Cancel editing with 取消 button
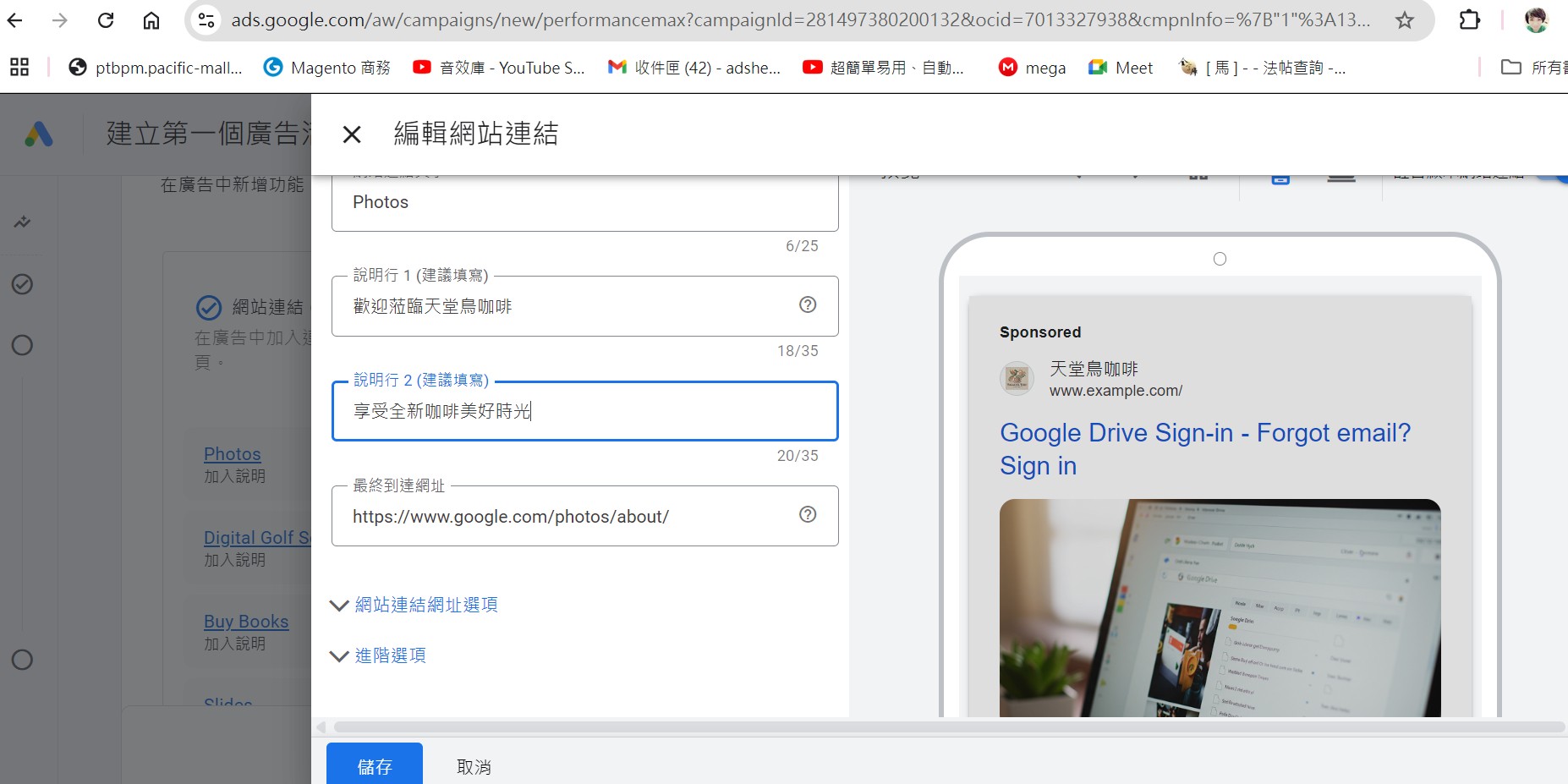Image resolution: width=1568 pixels, height=784 pixels. click(x=474, y=766)
